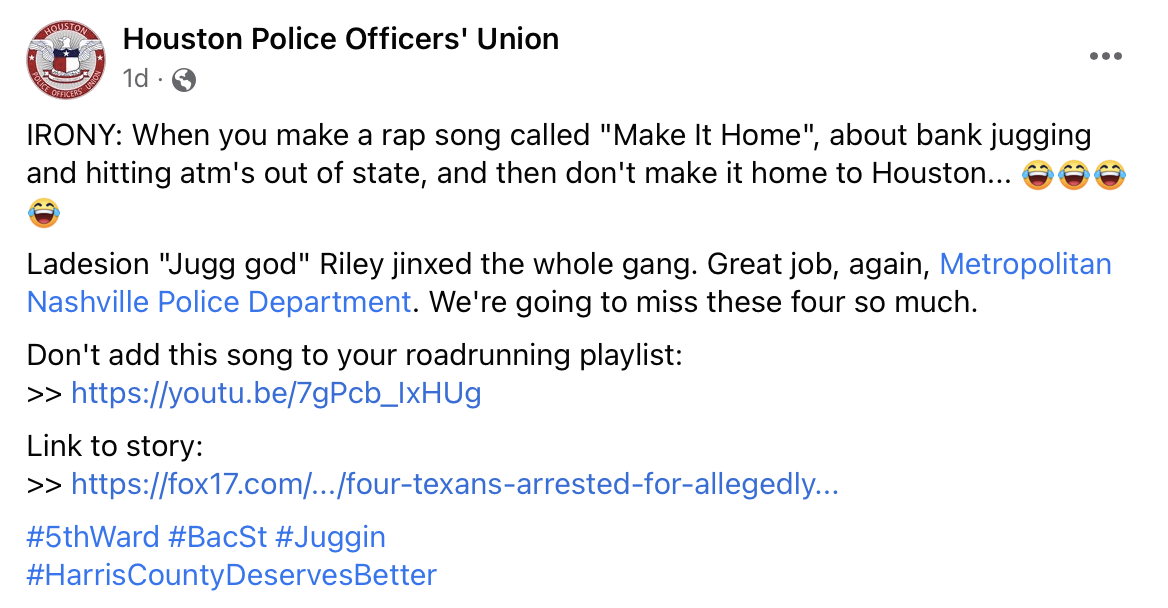This screenshot has width=1168, height=608.
Task: Click the 1d post timestamp
Action: pos(135,78)
